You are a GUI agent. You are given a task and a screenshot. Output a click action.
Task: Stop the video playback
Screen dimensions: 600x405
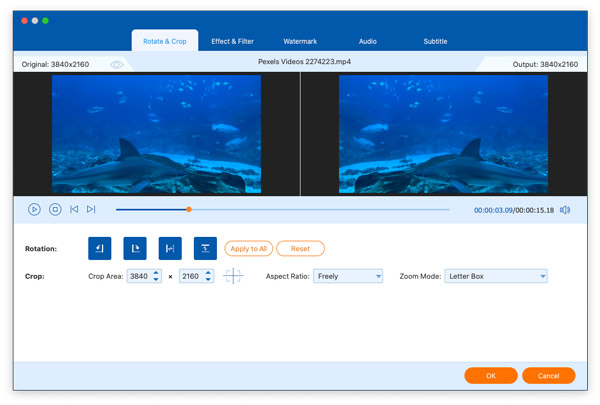click(x=55, y=209)
